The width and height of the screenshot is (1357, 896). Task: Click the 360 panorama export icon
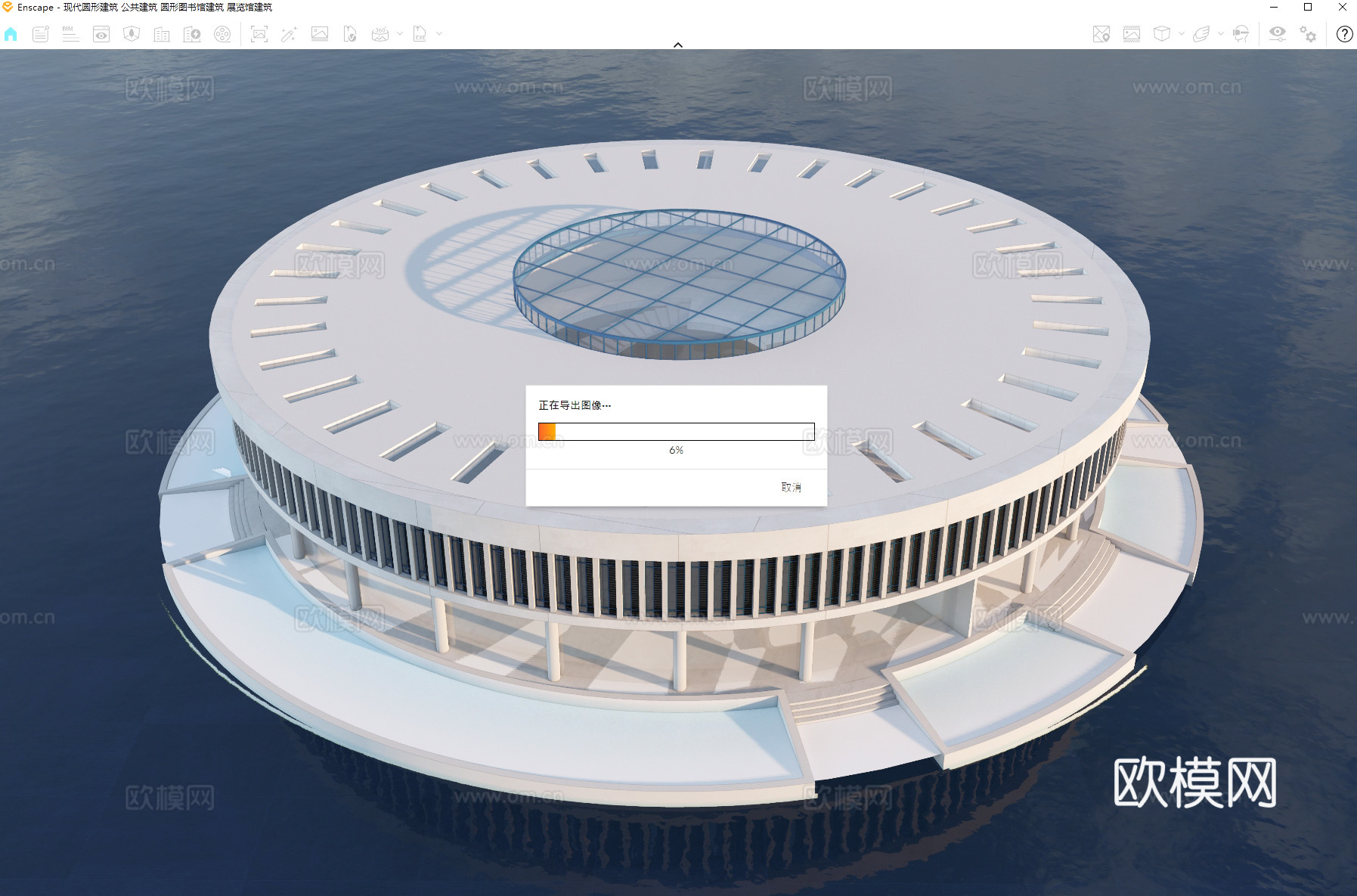(380, 34)
